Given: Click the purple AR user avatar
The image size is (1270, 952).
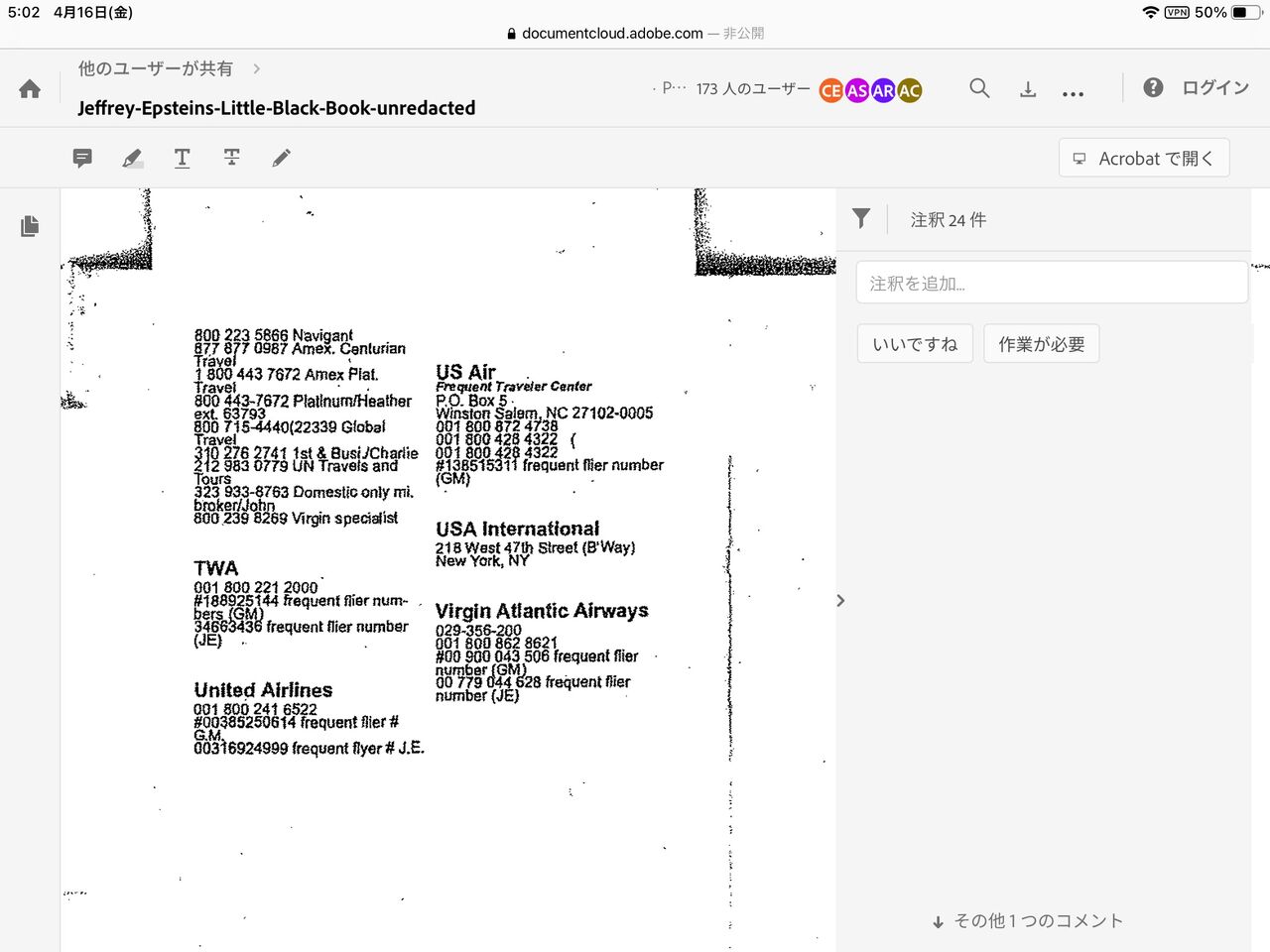Looking at the screenshot, I should 883,90.
